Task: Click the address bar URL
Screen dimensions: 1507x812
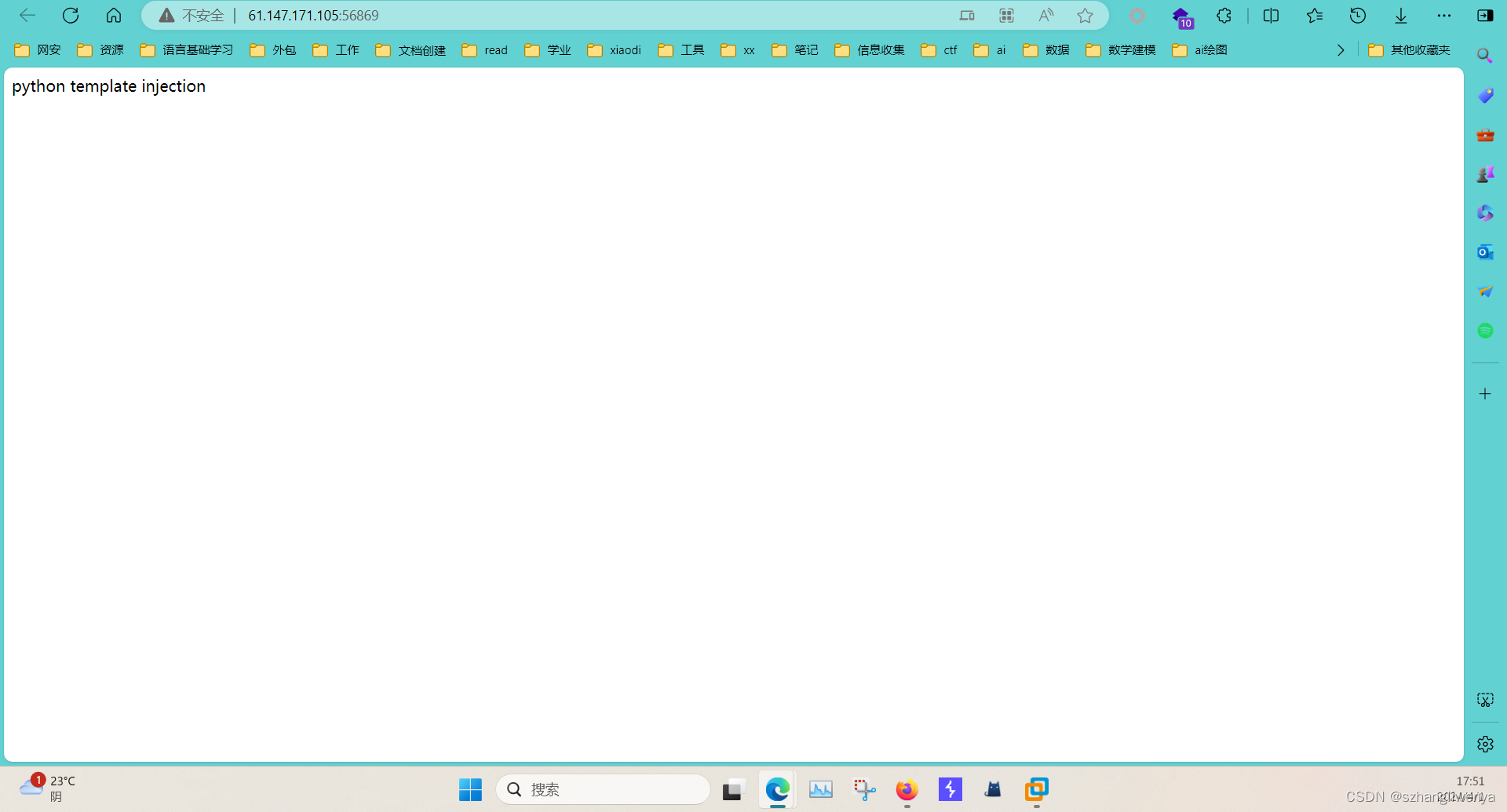Action: pos(312,15)
